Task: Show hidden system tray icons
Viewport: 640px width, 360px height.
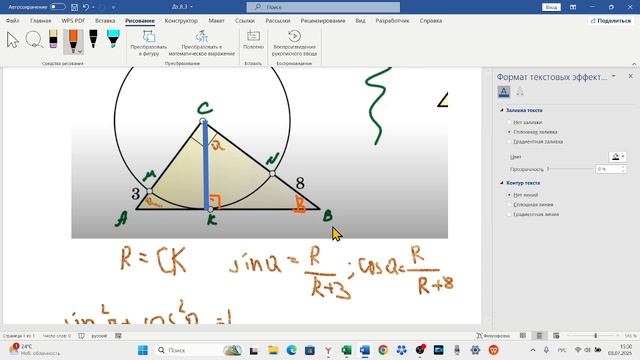Action: pos(533,350)
